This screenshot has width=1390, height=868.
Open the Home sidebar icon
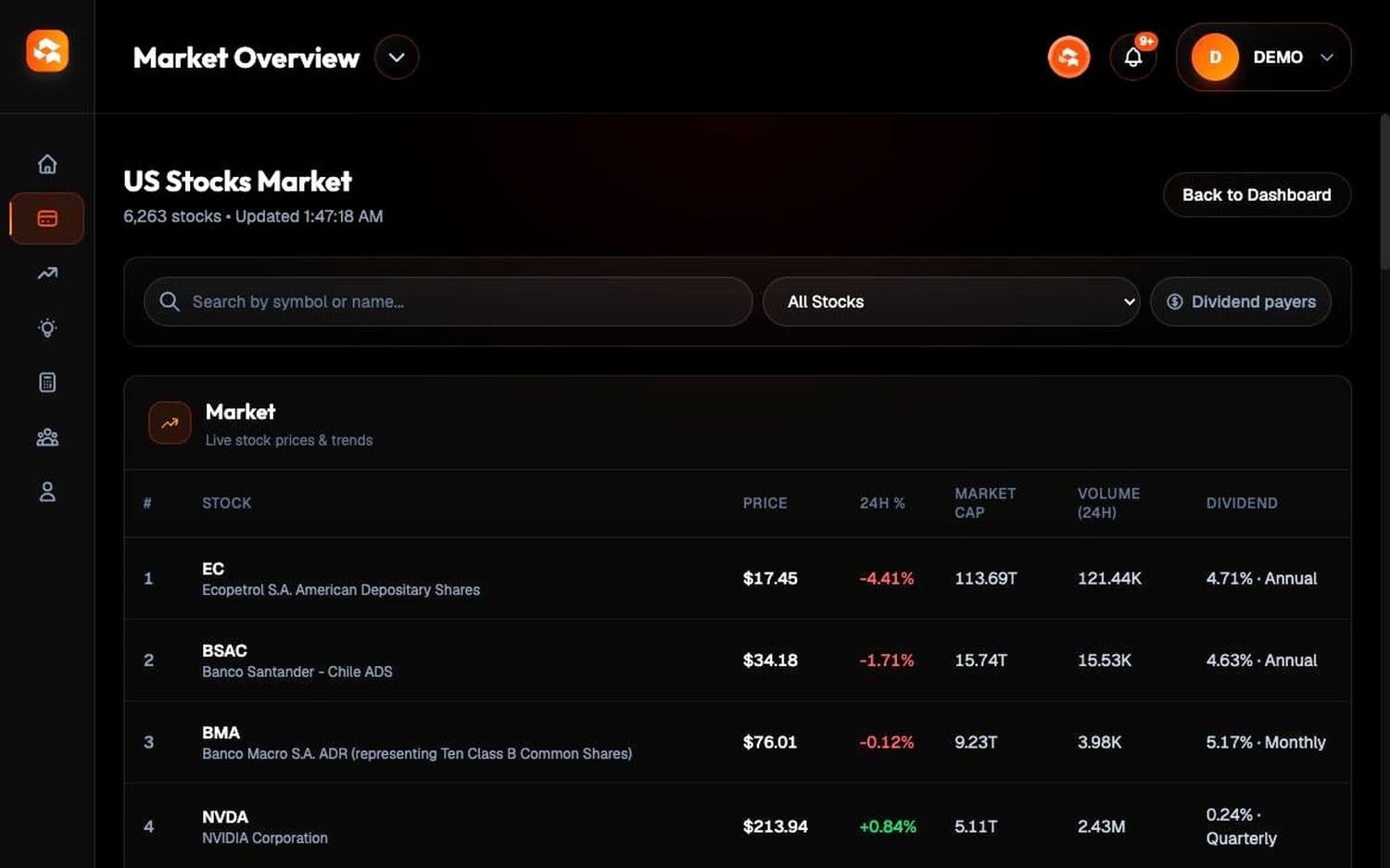47,164
